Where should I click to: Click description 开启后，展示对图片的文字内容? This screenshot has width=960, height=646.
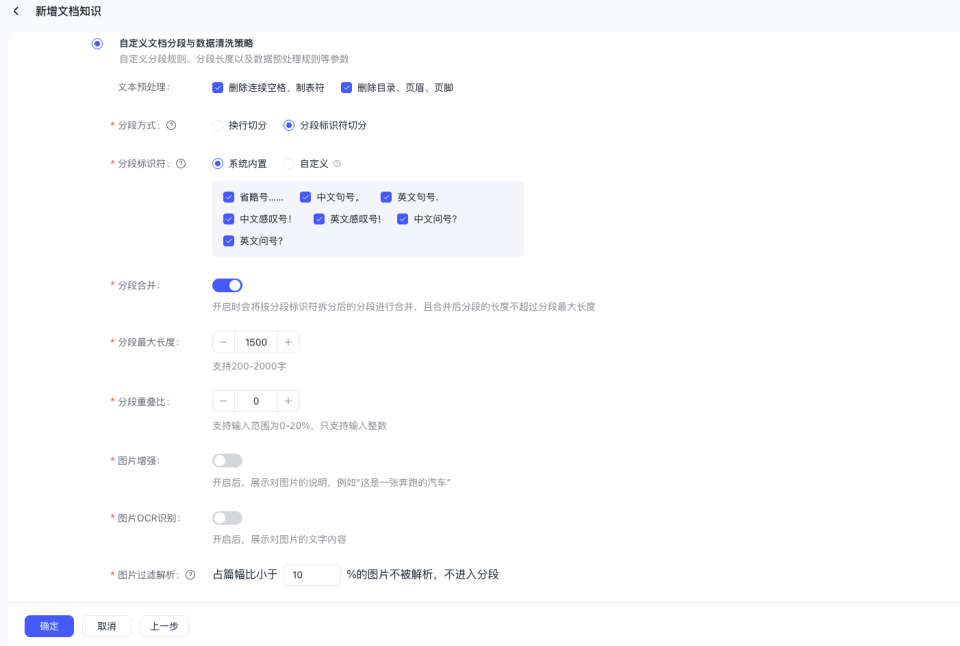279,539
